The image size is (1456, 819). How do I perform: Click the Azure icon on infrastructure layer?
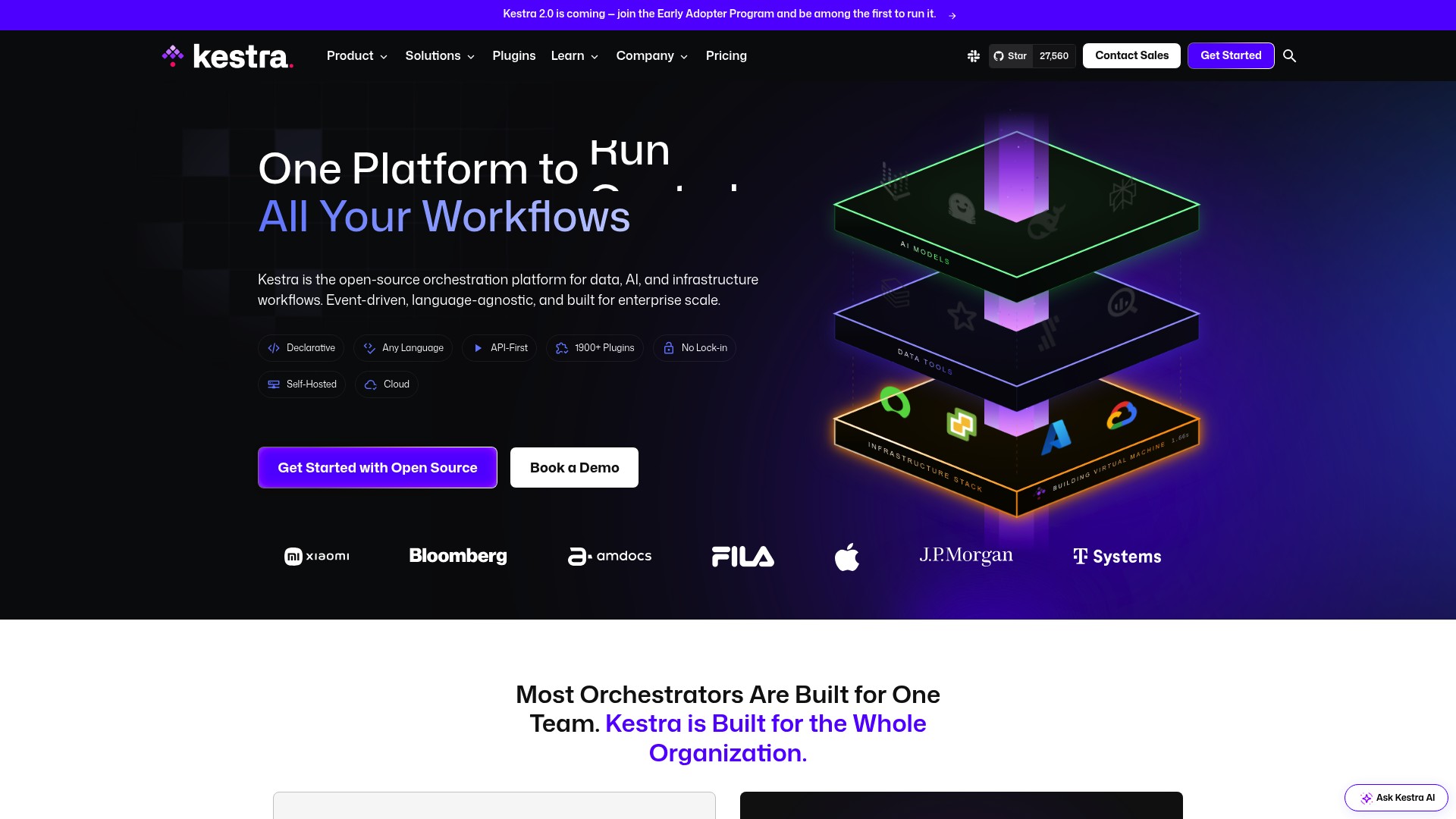tap(1056, 438)
